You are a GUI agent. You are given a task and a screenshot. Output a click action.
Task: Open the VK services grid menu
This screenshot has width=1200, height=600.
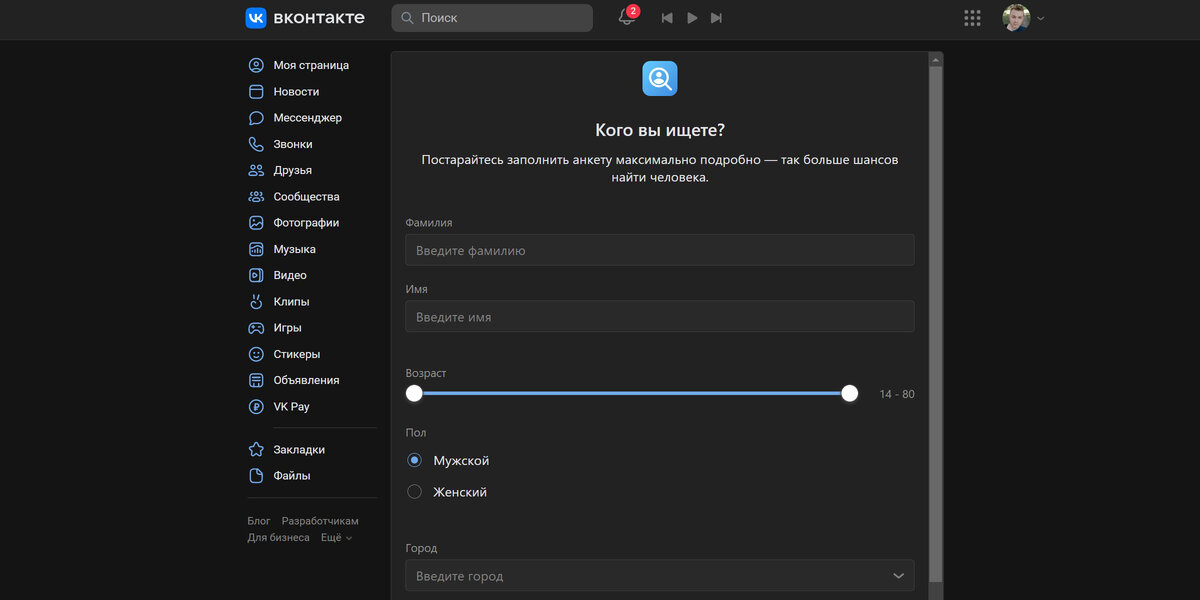tap(972, 18)
